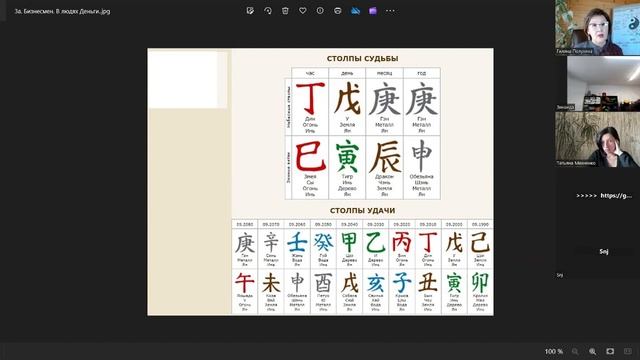The width and height of the screenshot is (640, 360).
Task: Open the purple app icon in the toolbar
Action: pos(373,11)
